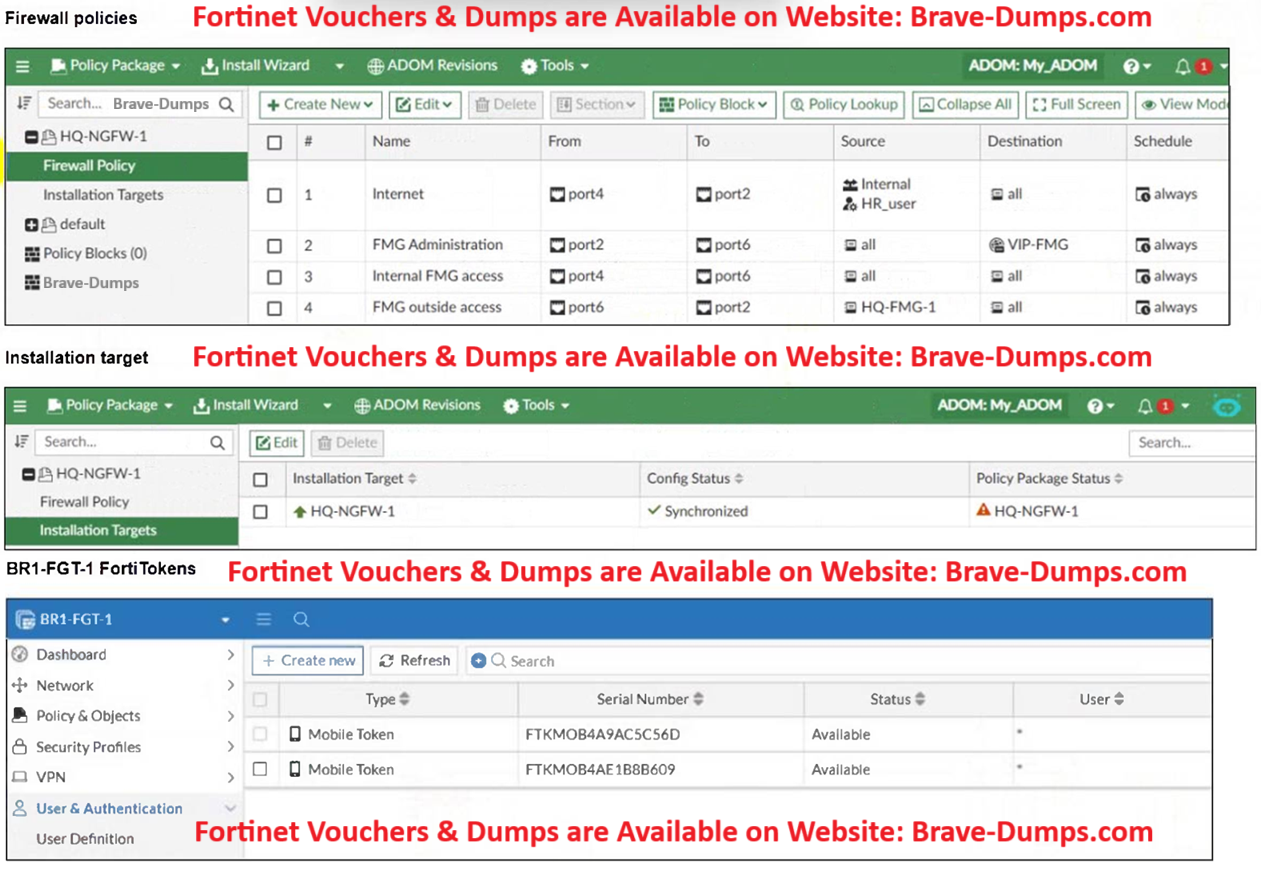Click the sort icon beside the policy search box
The height and width of the screenshot is (870, 1261).
coord(24,103)
